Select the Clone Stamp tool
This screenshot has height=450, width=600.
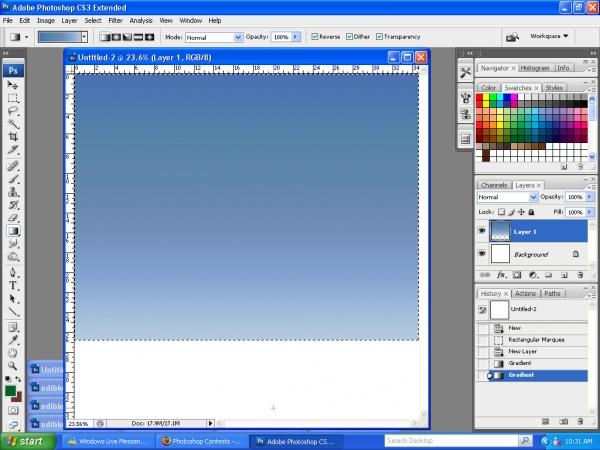(13, 192)
